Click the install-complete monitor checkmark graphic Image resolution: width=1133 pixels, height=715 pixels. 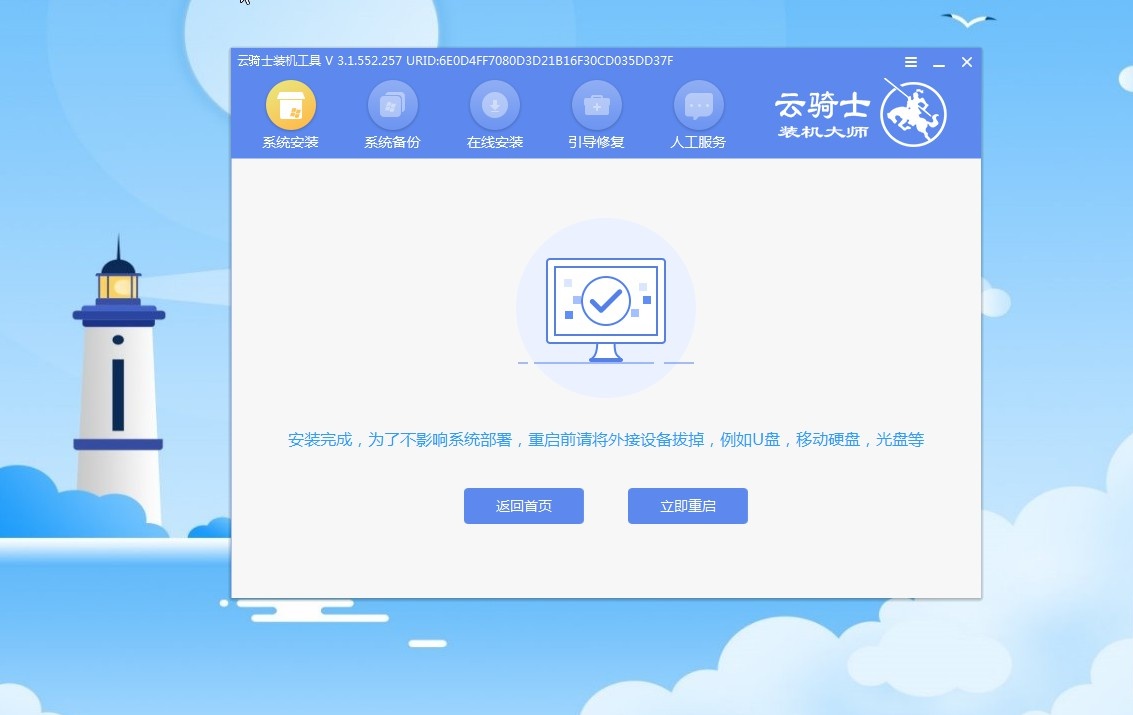606,309
